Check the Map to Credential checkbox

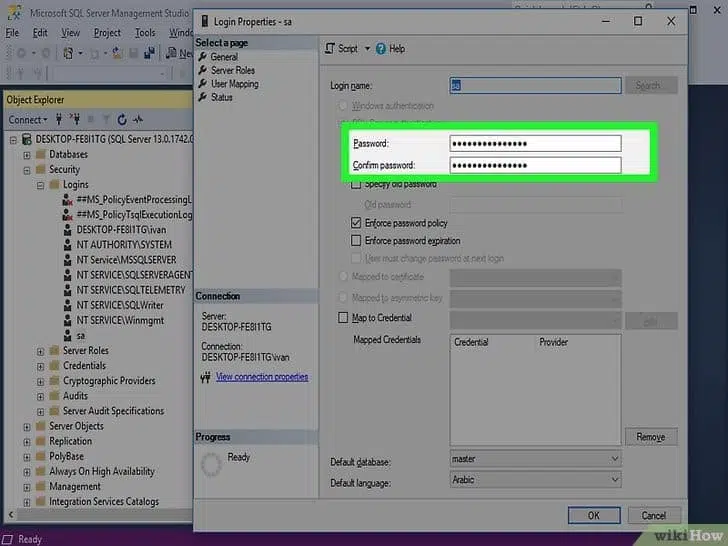[x=343, y=318]
